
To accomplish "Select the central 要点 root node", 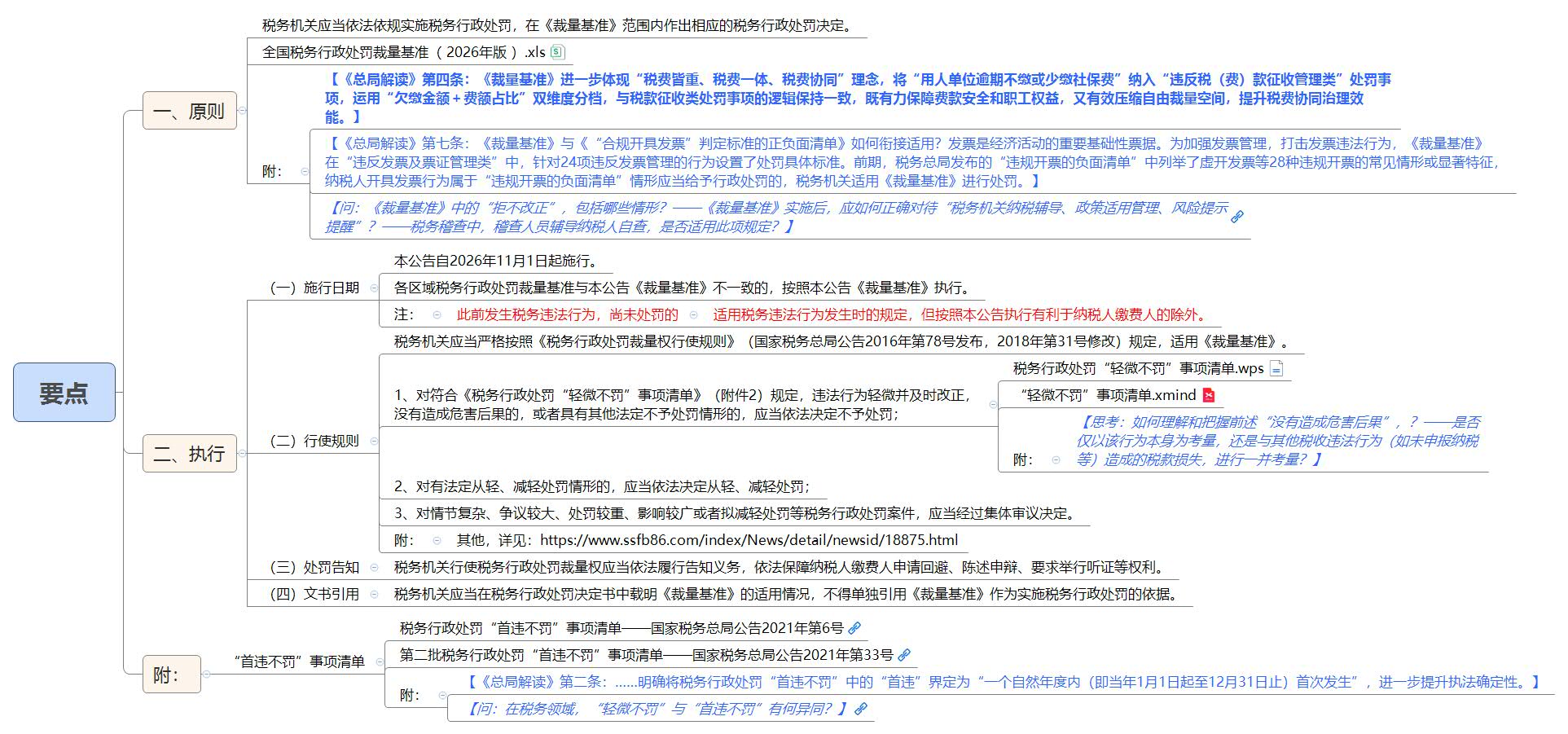I will (64, 393).
